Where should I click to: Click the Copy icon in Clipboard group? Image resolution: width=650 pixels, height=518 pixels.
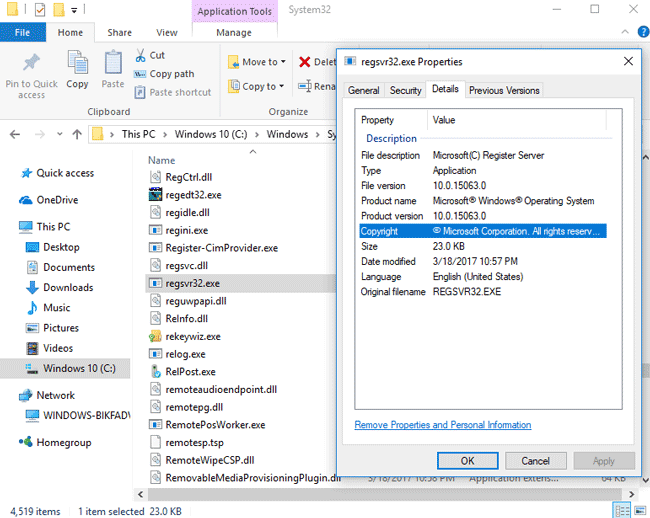[x=77, y=68]
